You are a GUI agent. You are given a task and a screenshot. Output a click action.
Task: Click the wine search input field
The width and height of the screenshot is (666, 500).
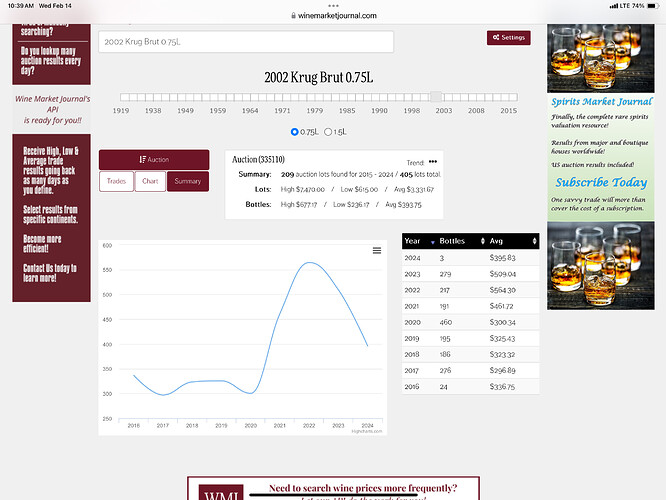(246, 42)
